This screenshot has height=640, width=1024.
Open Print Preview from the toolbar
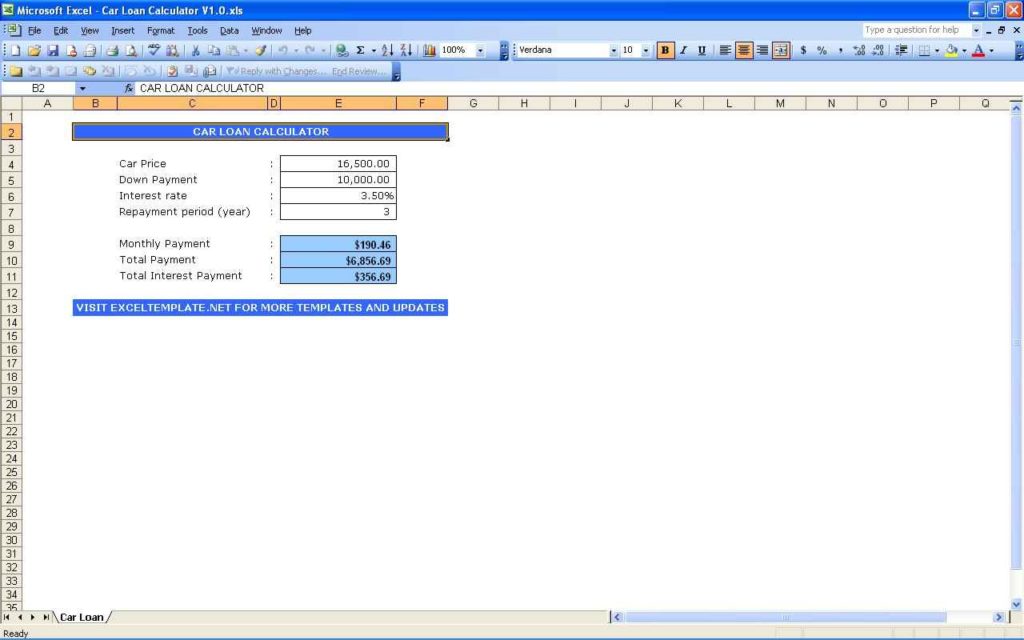click(x=131, y=50)
